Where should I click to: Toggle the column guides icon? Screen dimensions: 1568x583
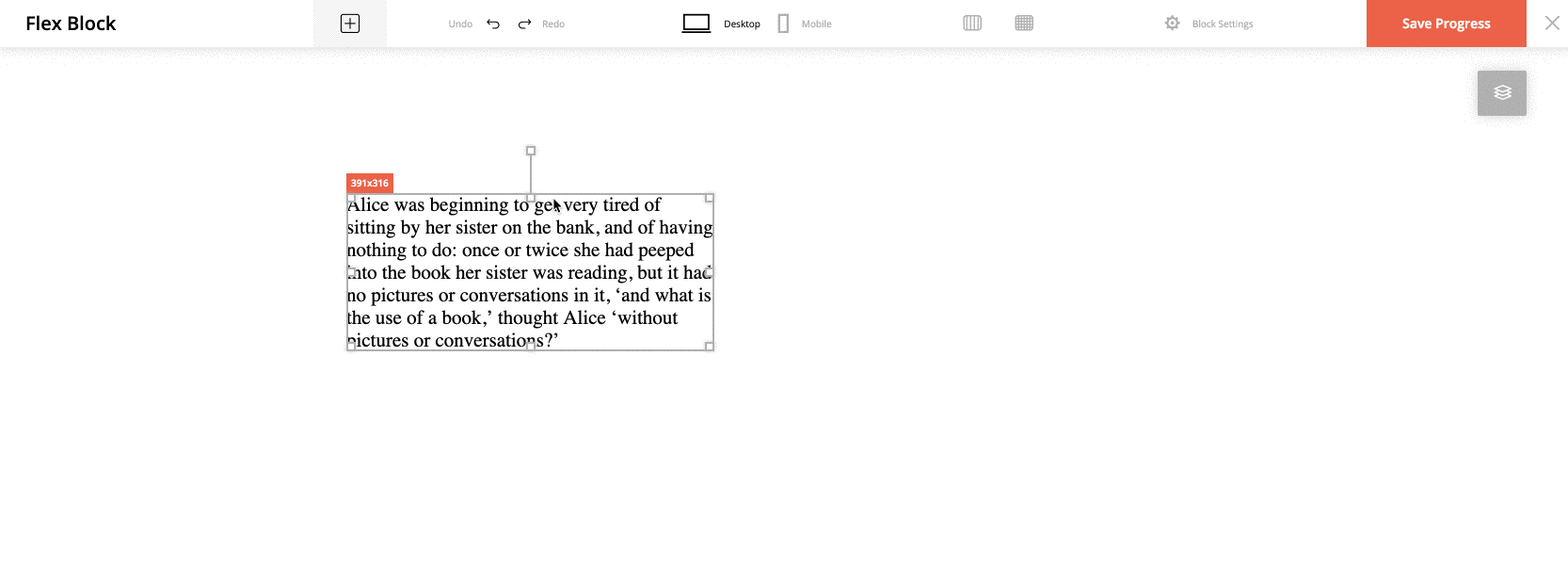972,24
